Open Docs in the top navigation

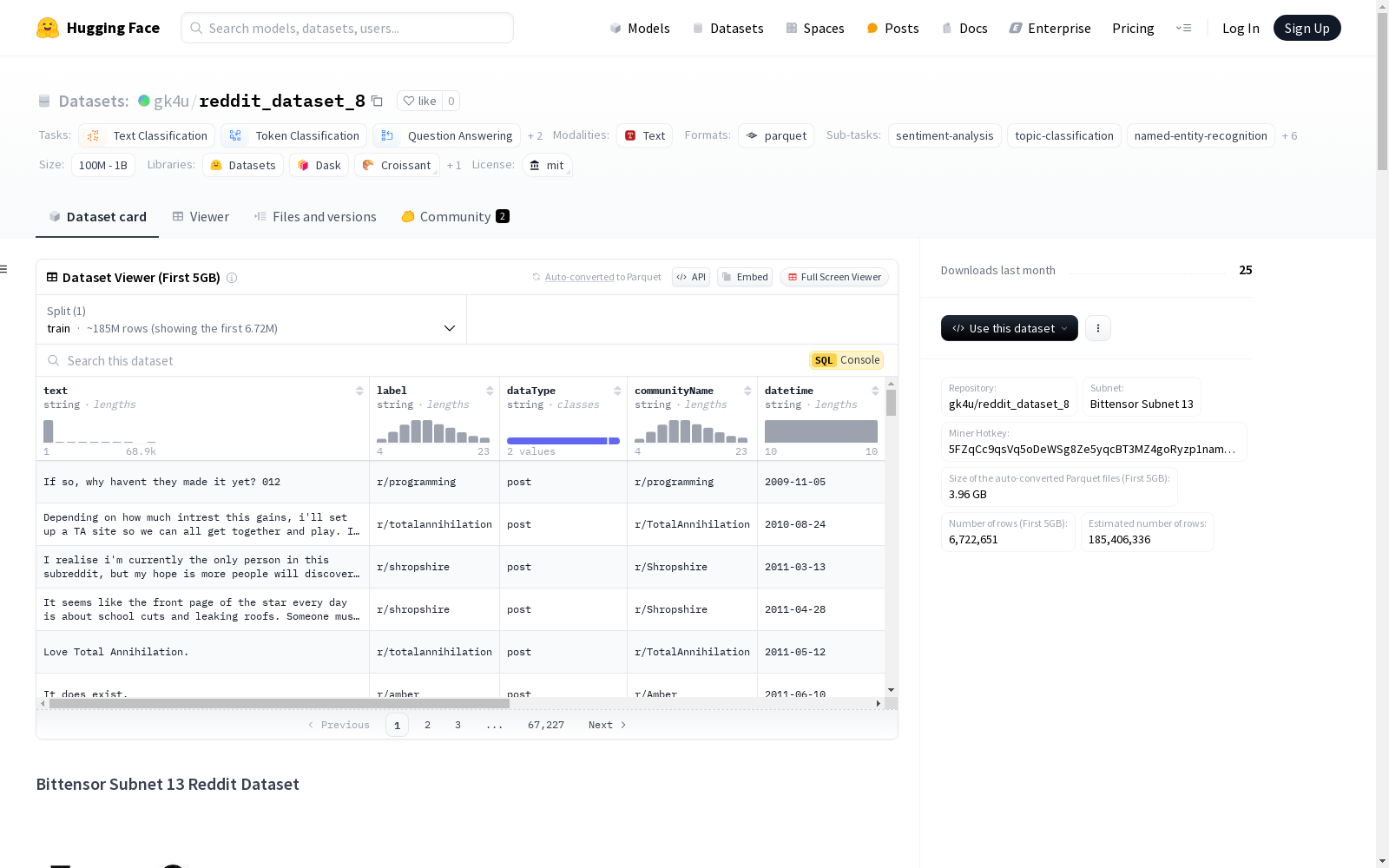pos(964,28)
